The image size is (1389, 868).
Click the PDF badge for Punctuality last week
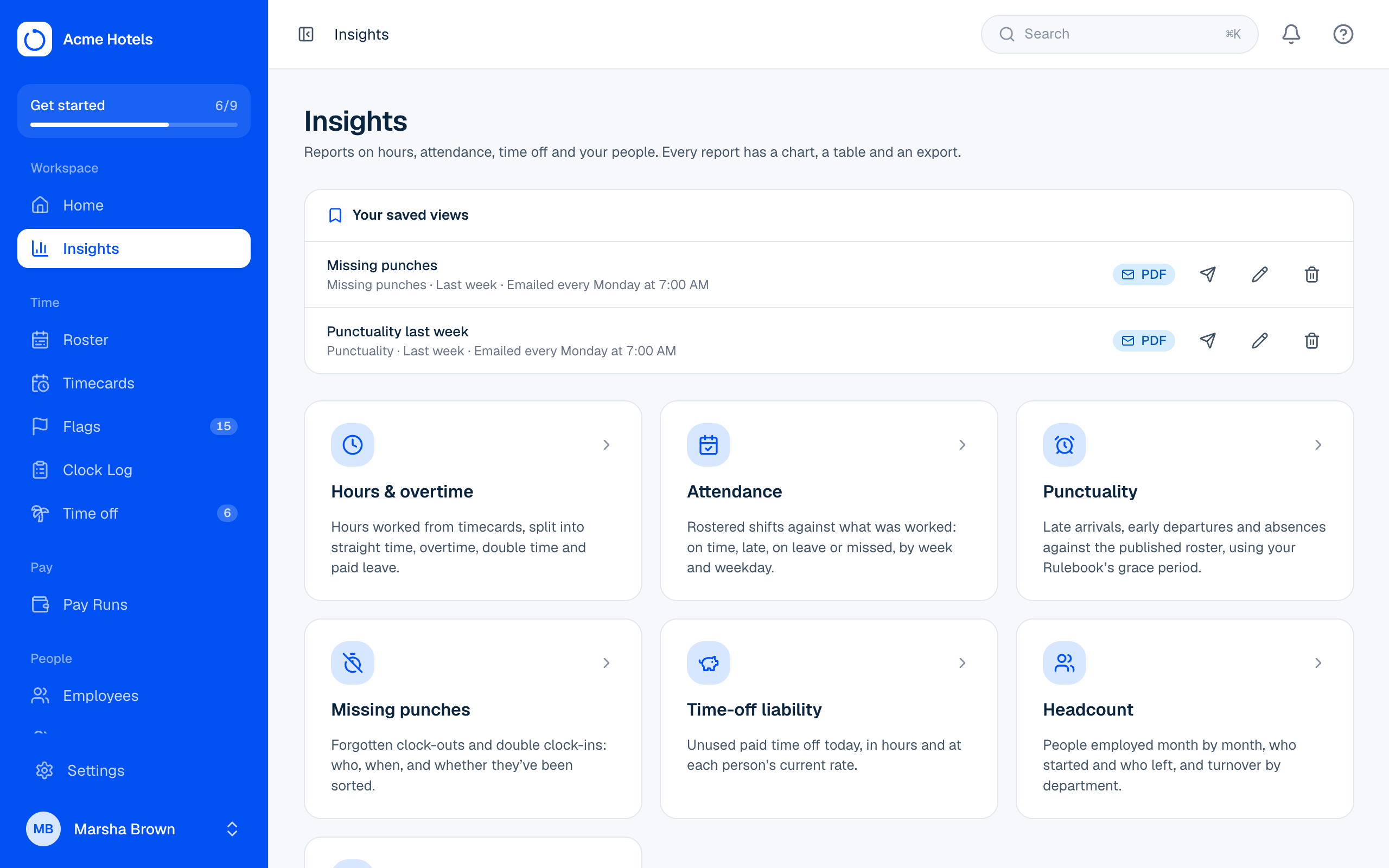(1143, 341)
